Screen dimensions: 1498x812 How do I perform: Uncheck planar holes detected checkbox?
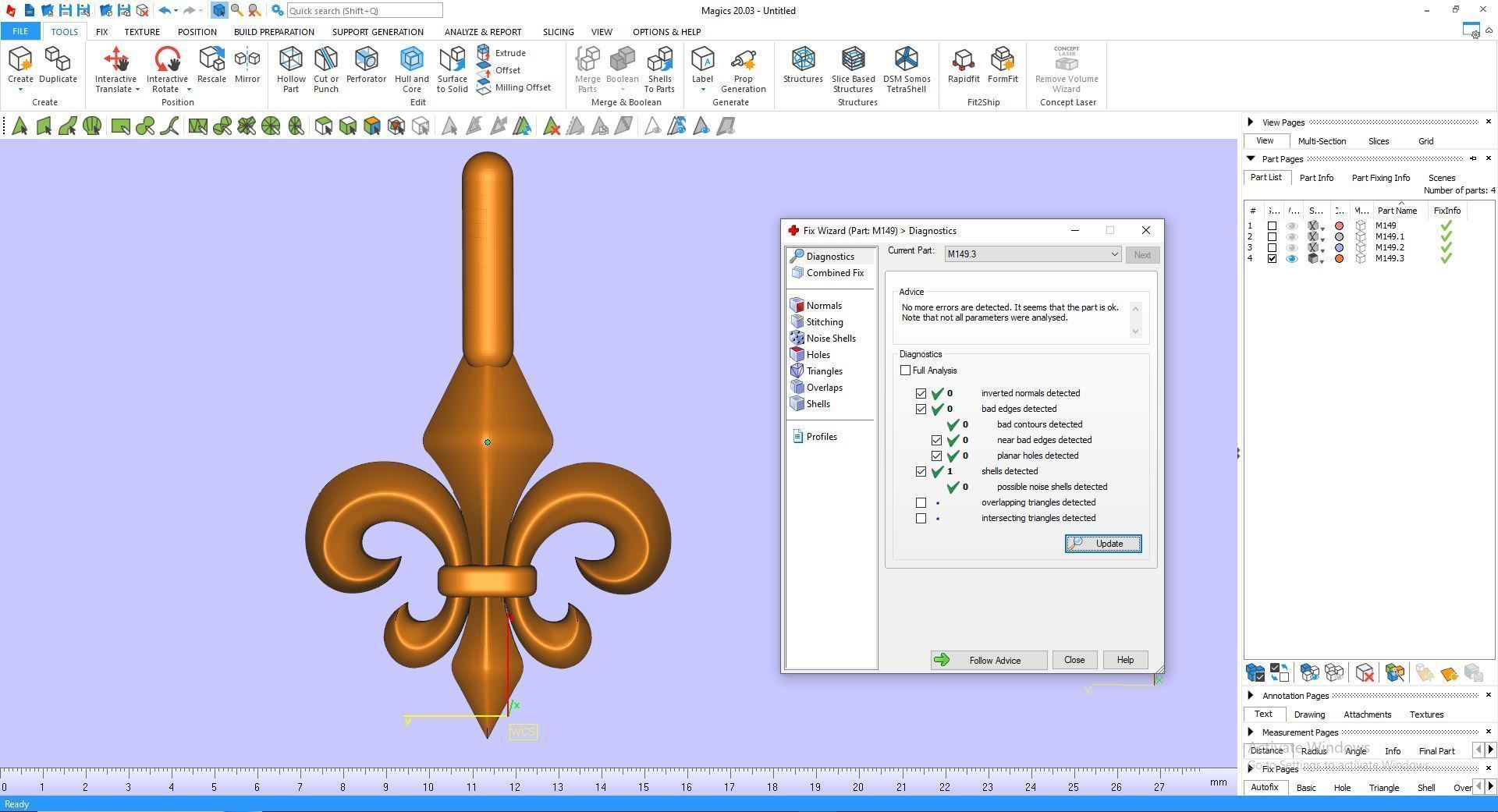click(x=936, y=456)
